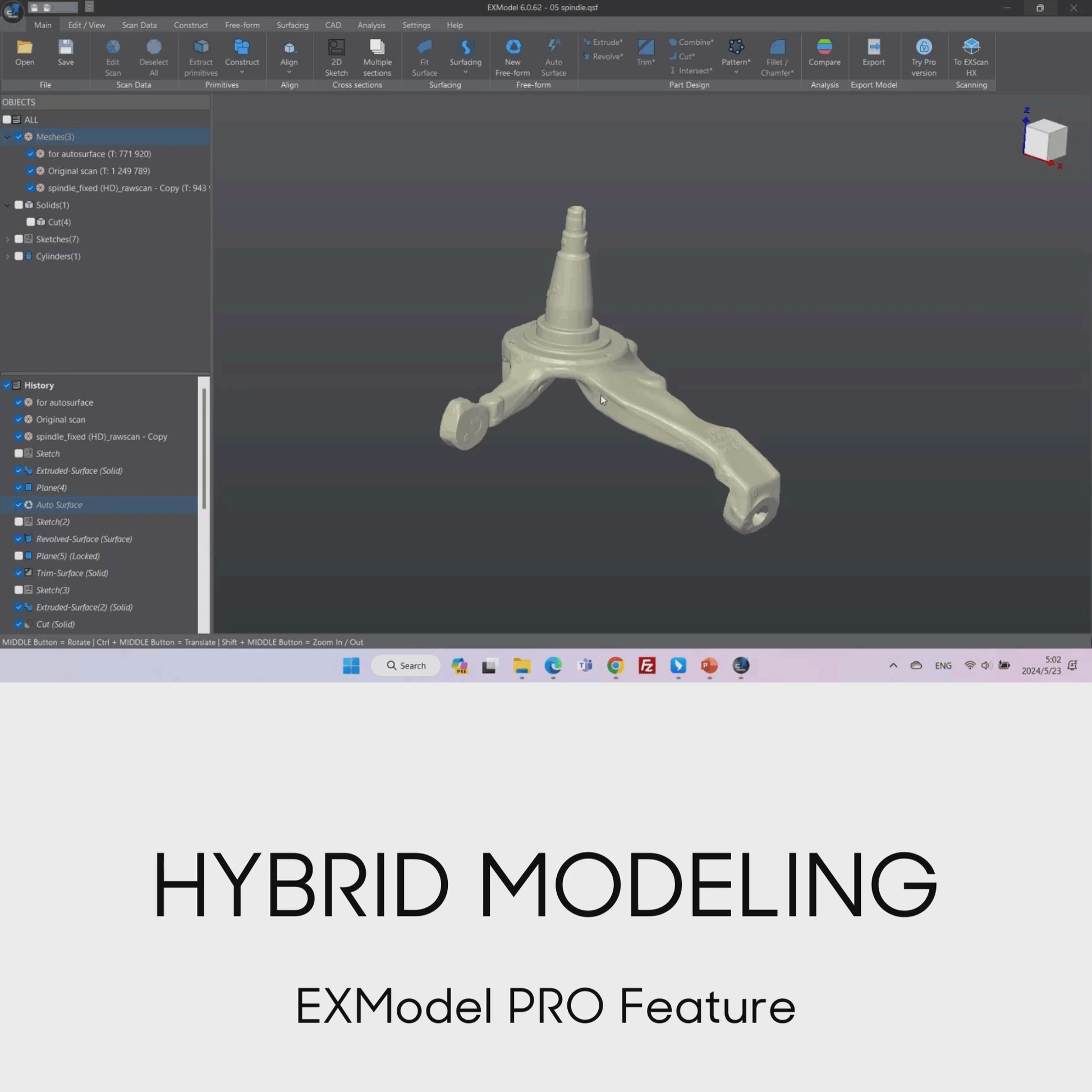Image resolution: width=1092 pixels, height=1092 pixels.
Task: Open the Free-form ribbon tab
Action: (x=242, y=25)
